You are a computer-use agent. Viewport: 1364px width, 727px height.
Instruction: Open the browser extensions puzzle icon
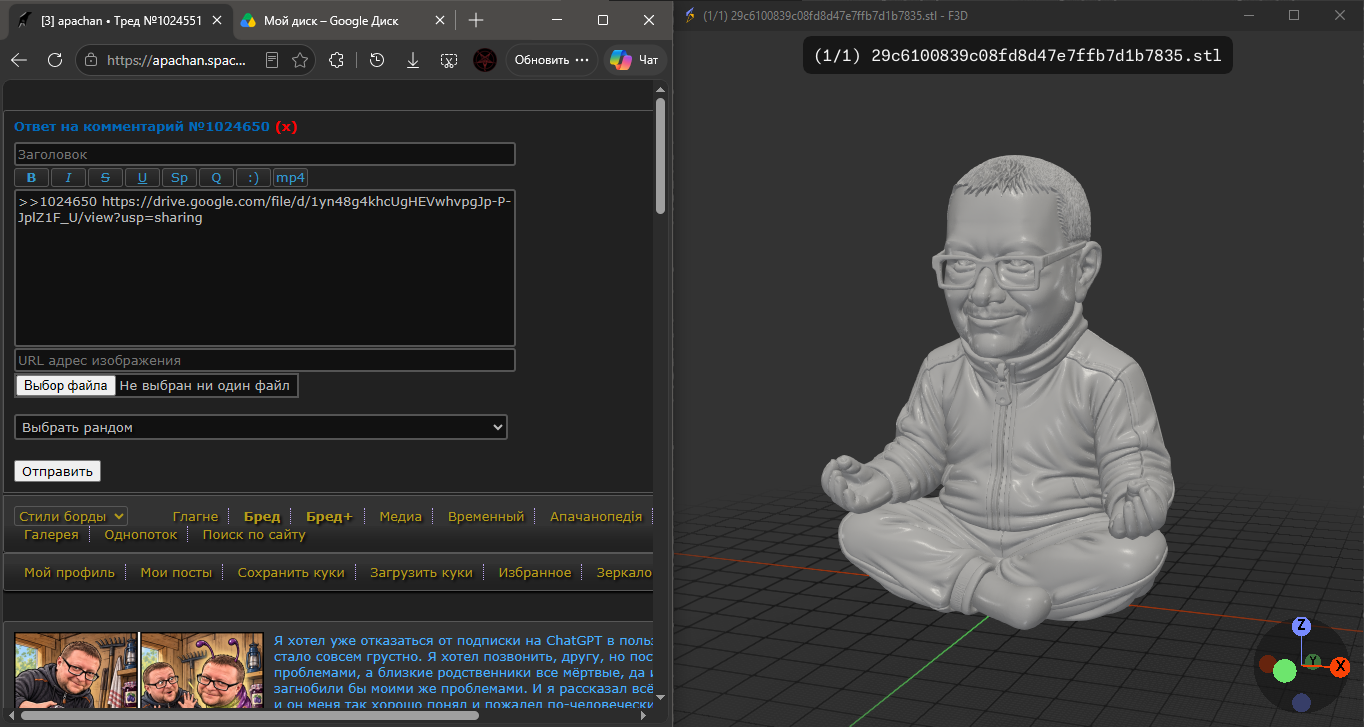click(337, 60)
